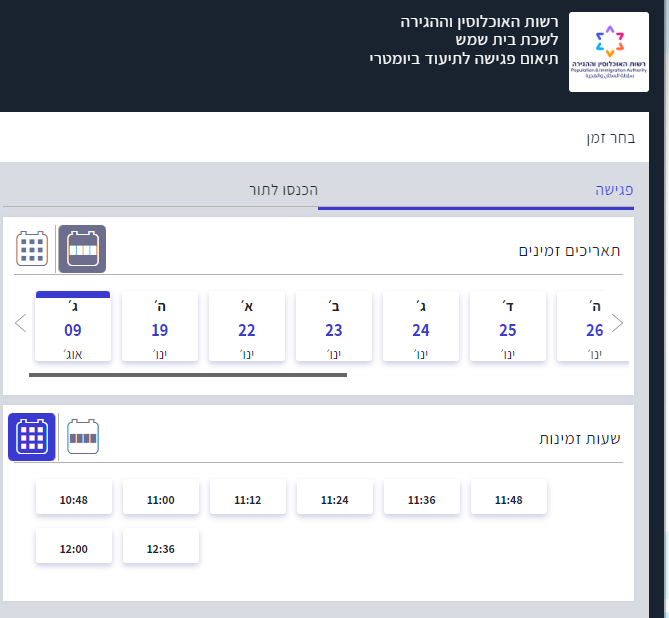Pick date 22 ינו׳
This screenshot has width=669, height=618.
pyautogui.click(x=247, y=327)
